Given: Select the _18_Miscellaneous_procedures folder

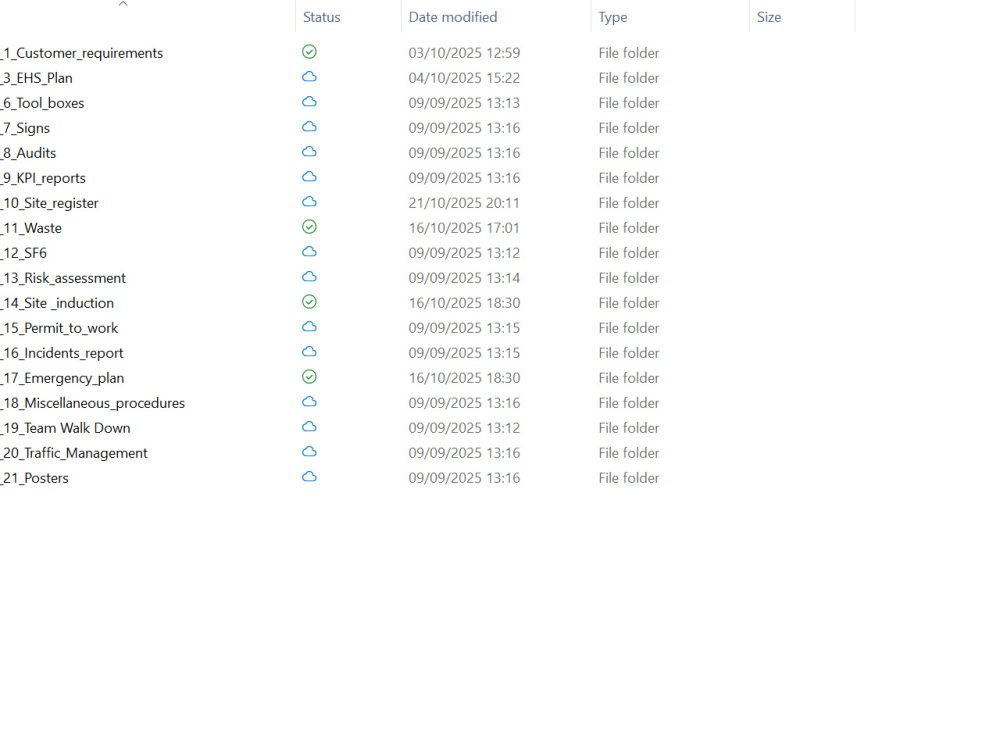Looking at the screenshot, I should click(92, 403).
